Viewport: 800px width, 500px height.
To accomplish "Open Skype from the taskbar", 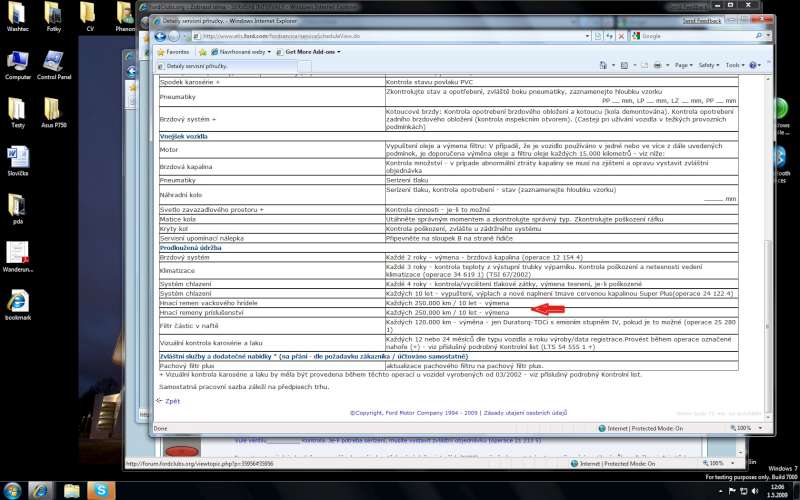I will point(99,490).
